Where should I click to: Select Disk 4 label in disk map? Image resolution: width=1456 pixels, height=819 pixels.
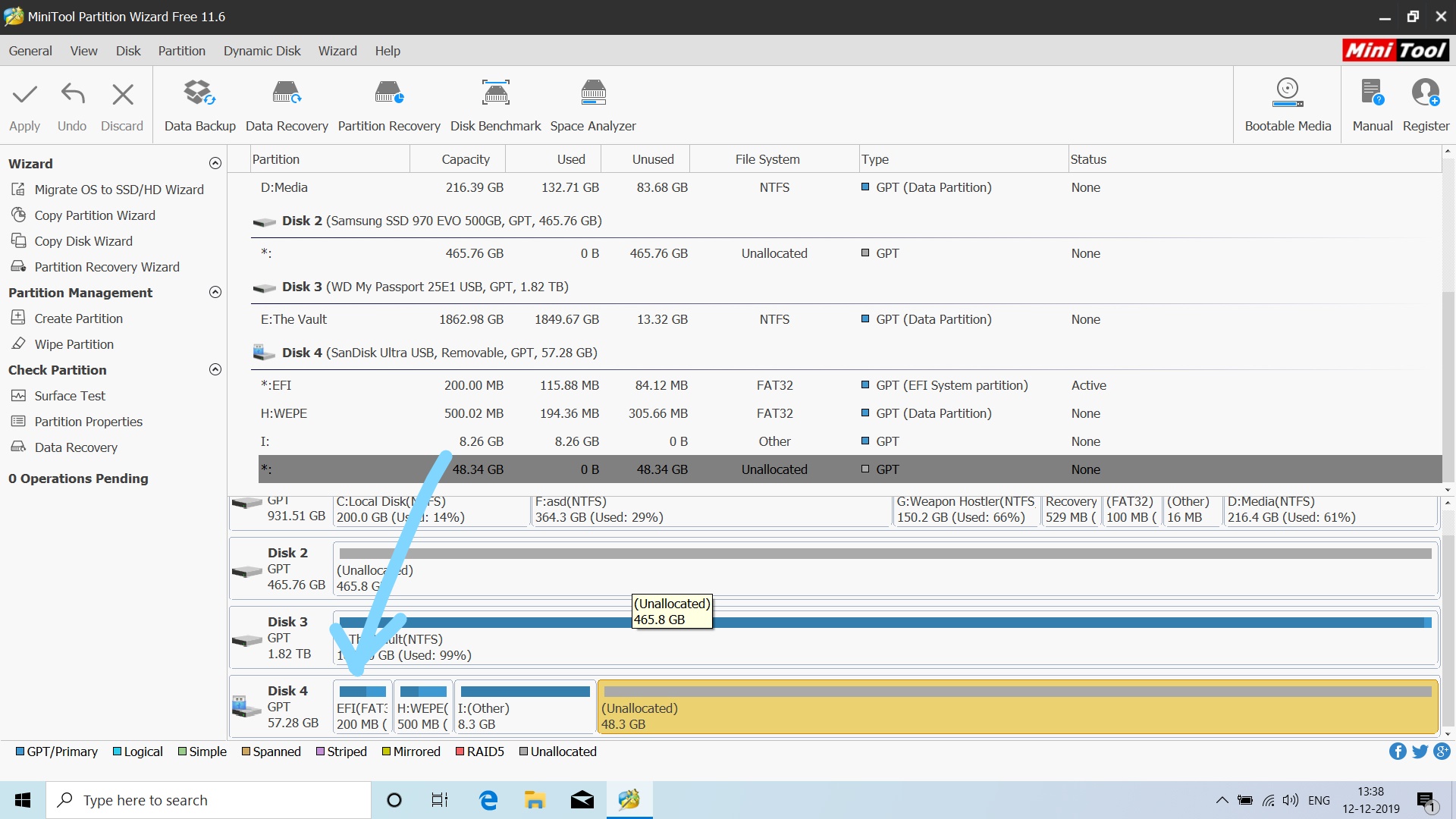click(x=287, y=691)
